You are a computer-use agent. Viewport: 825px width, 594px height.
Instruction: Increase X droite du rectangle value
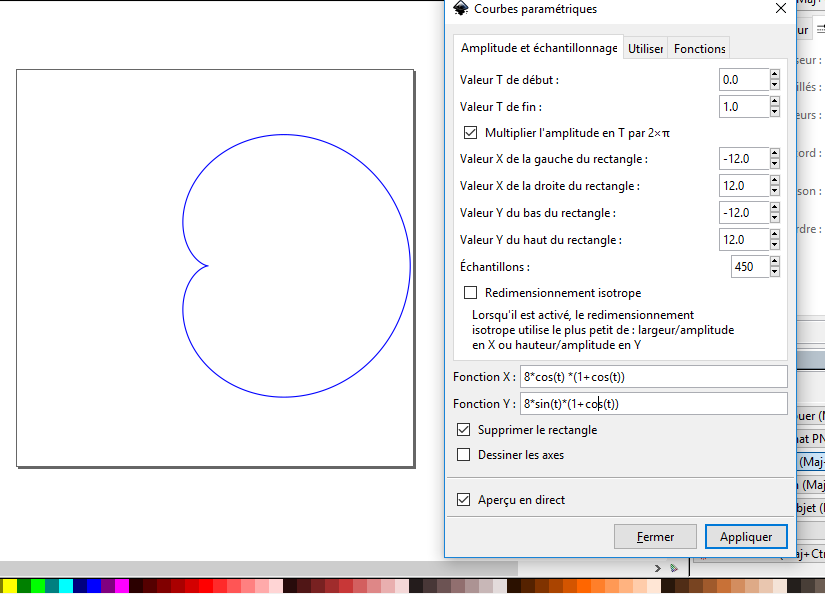pos(774,180)
